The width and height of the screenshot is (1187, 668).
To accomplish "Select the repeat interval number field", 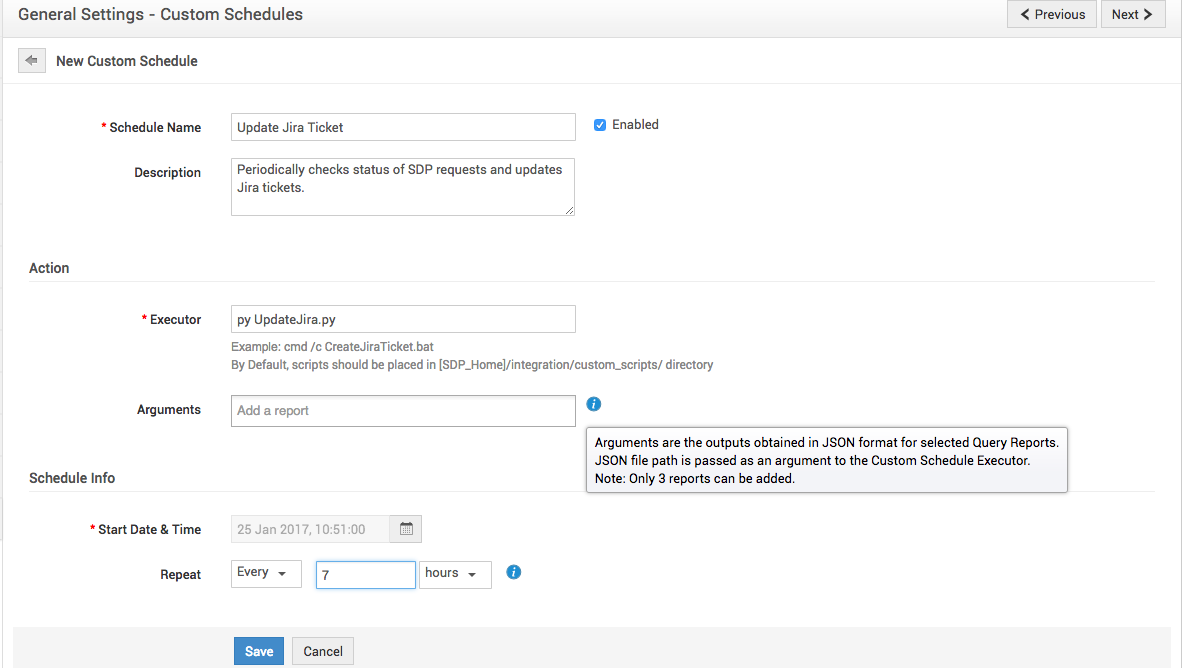I will click(365, 575).
